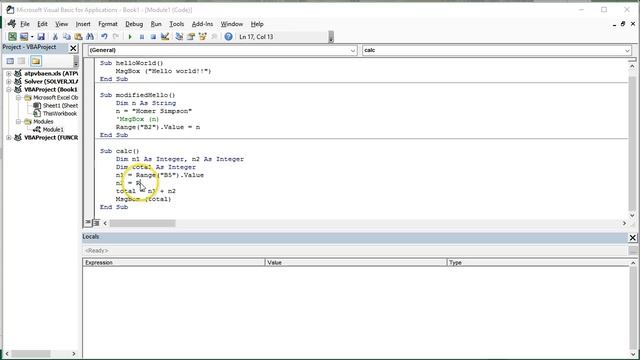Click the Locals window scroll down arrow
The height and width of the screenshot is (360, 640).
633,354
